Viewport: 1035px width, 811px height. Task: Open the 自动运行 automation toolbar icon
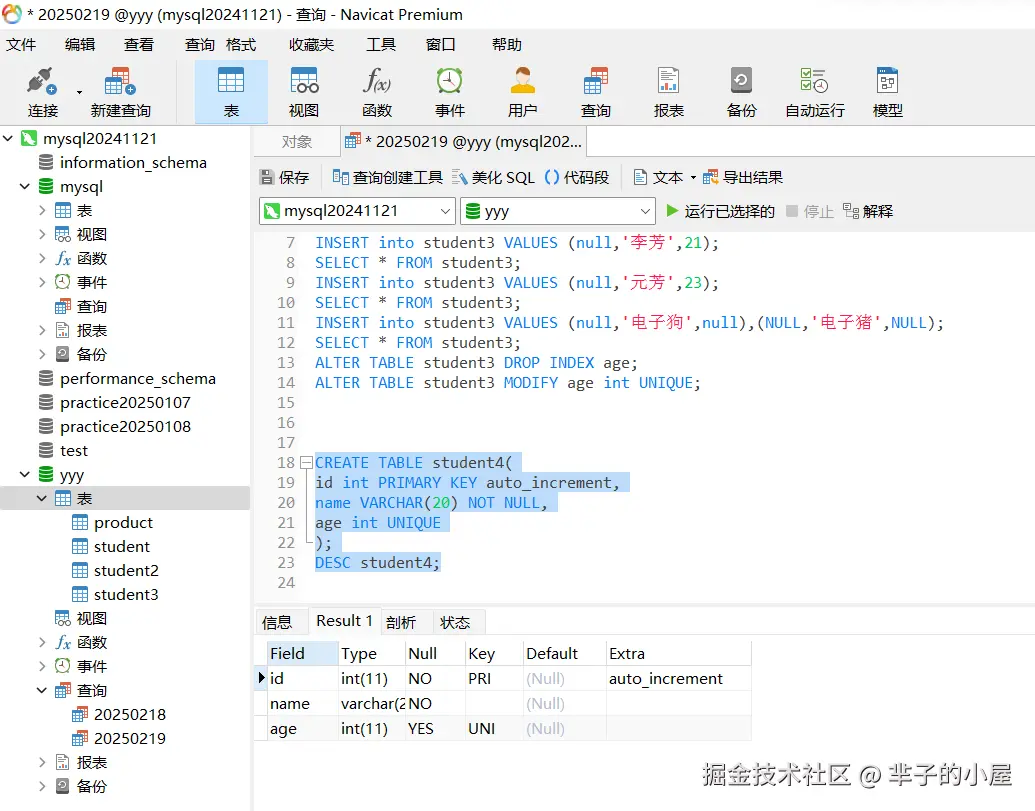[x=815, y=92]
